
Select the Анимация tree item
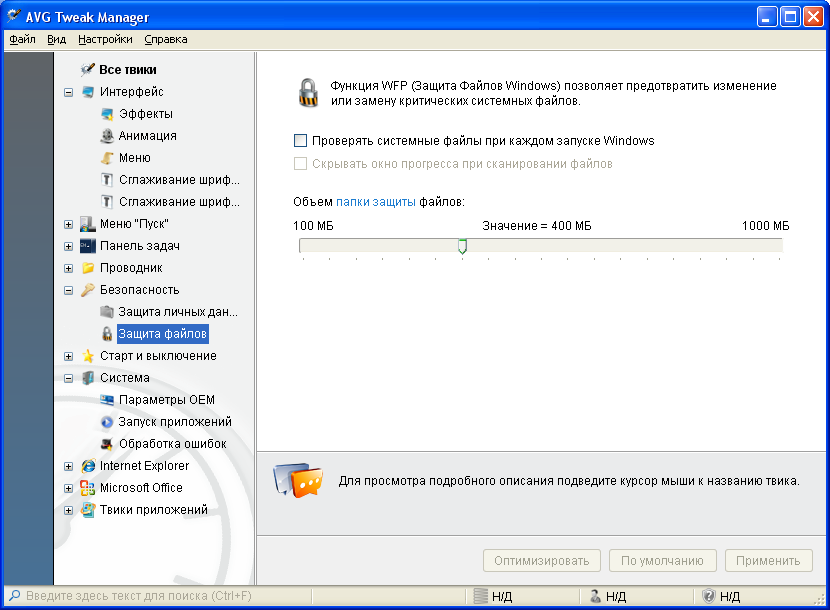click(x=148, y=136)
